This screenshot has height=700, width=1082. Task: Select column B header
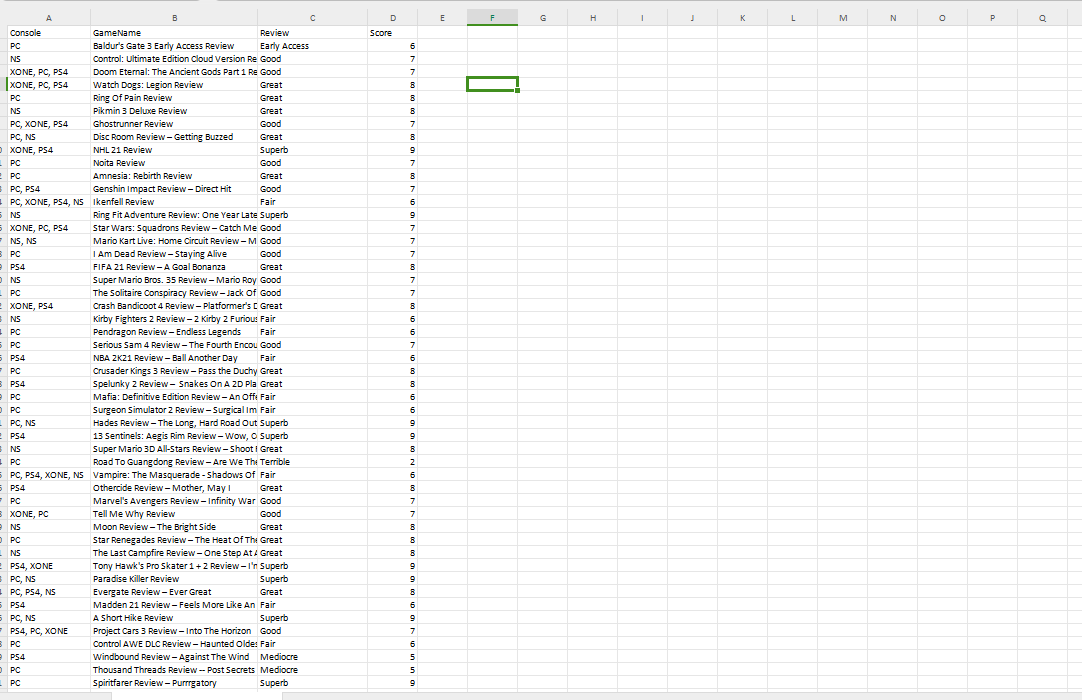(x=174, y=18)
